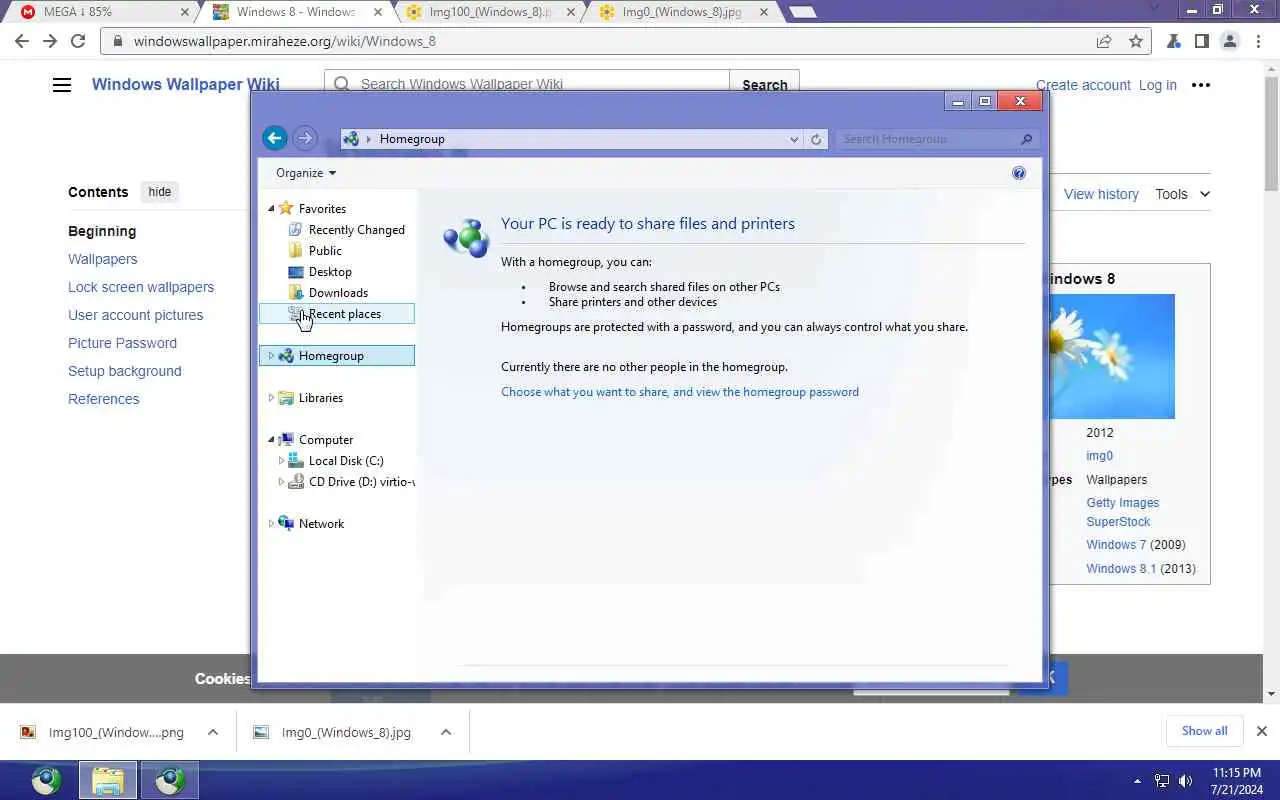1280x800 pixels.
Task: Open the address bar history dropdown arrow
Action: (x=794, y=139)
